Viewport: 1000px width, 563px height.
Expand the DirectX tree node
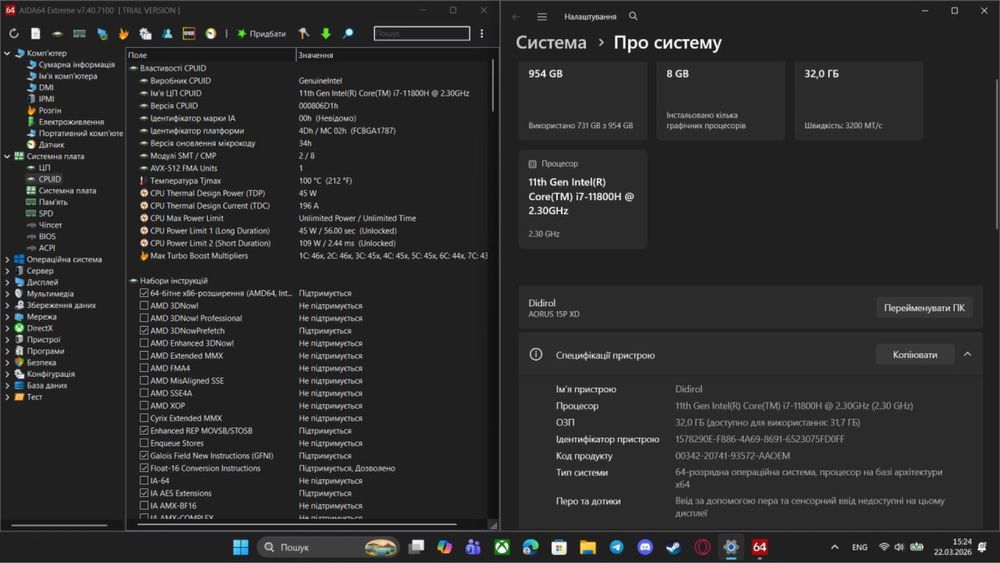(7, 328)
